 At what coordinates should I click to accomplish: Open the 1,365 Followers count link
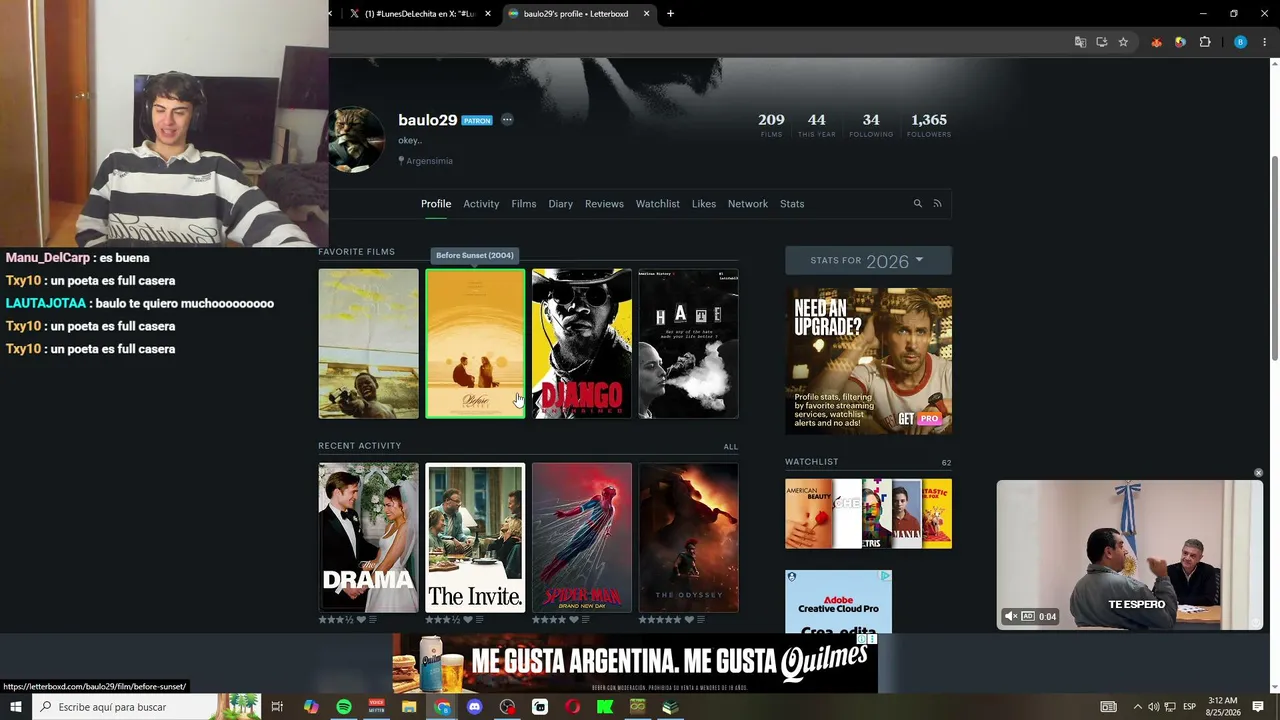[x=929, y=125]
